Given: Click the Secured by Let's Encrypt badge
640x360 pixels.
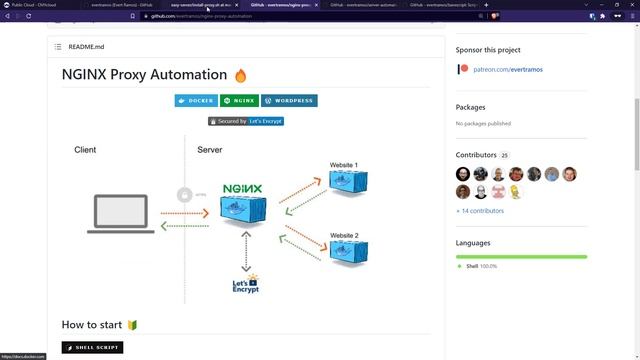Looking at the screenshot, I should click(246, 121).
